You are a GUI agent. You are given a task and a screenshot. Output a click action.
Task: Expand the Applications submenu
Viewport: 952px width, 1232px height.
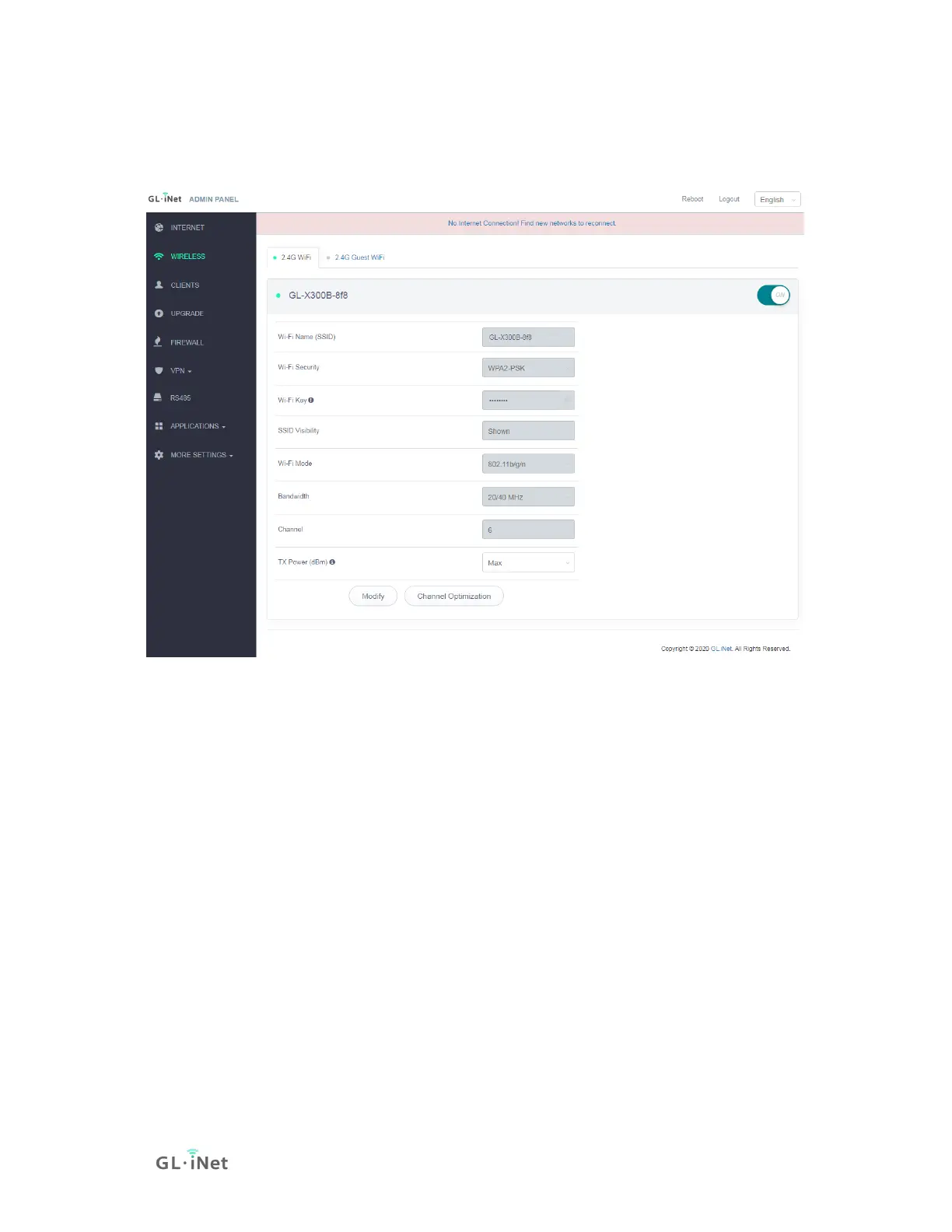[x=198, y=426]
